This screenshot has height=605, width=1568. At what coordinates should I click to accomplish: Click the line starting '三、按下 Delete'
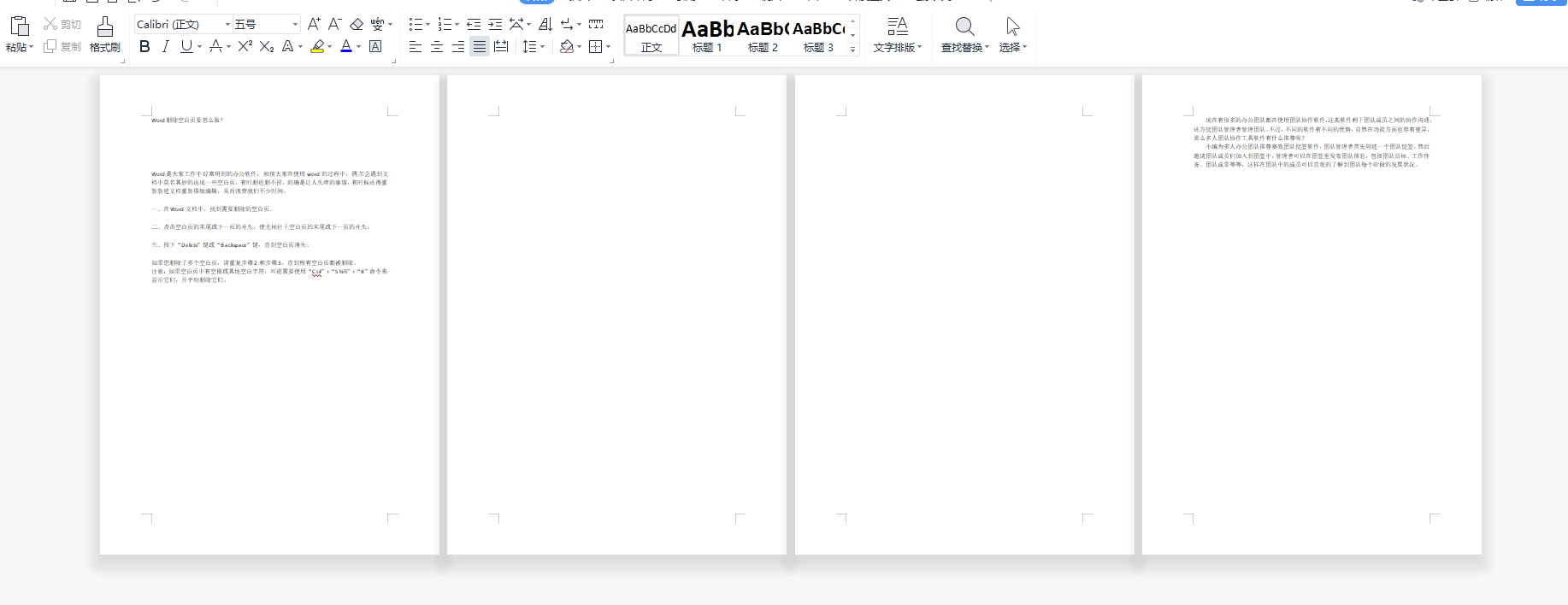pyautogui.click(x=231, y=245)
